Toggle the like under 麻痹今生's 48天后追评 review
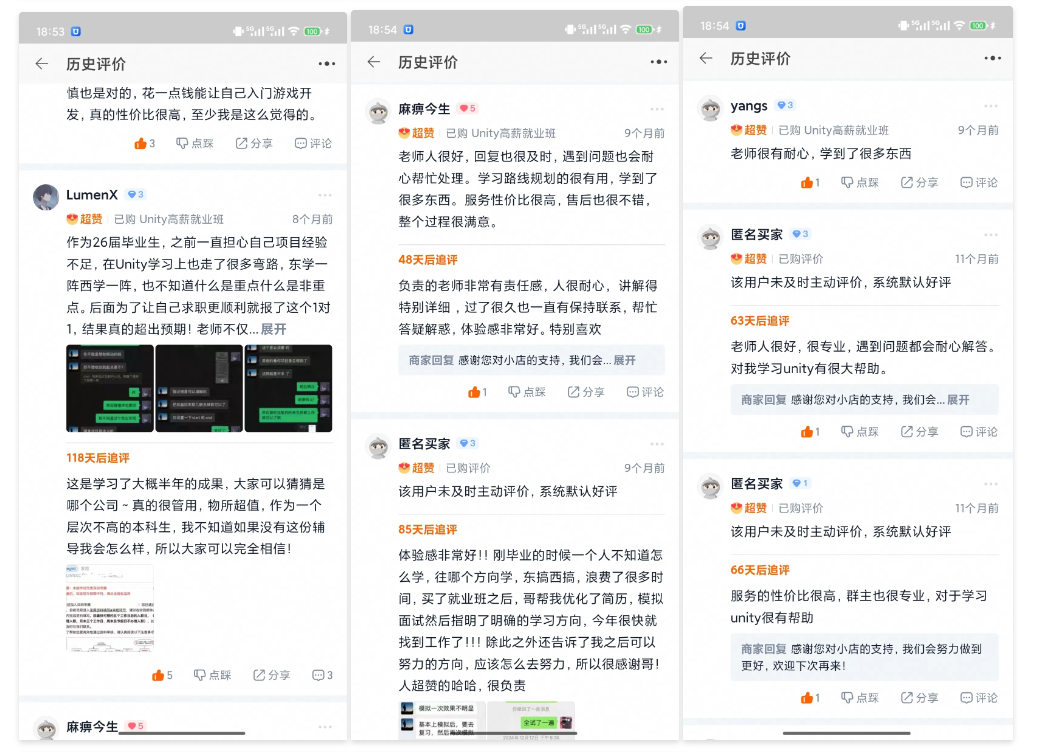Image resolution: width=1063 pixels, height=752 pixels. (x=477, y=392)
